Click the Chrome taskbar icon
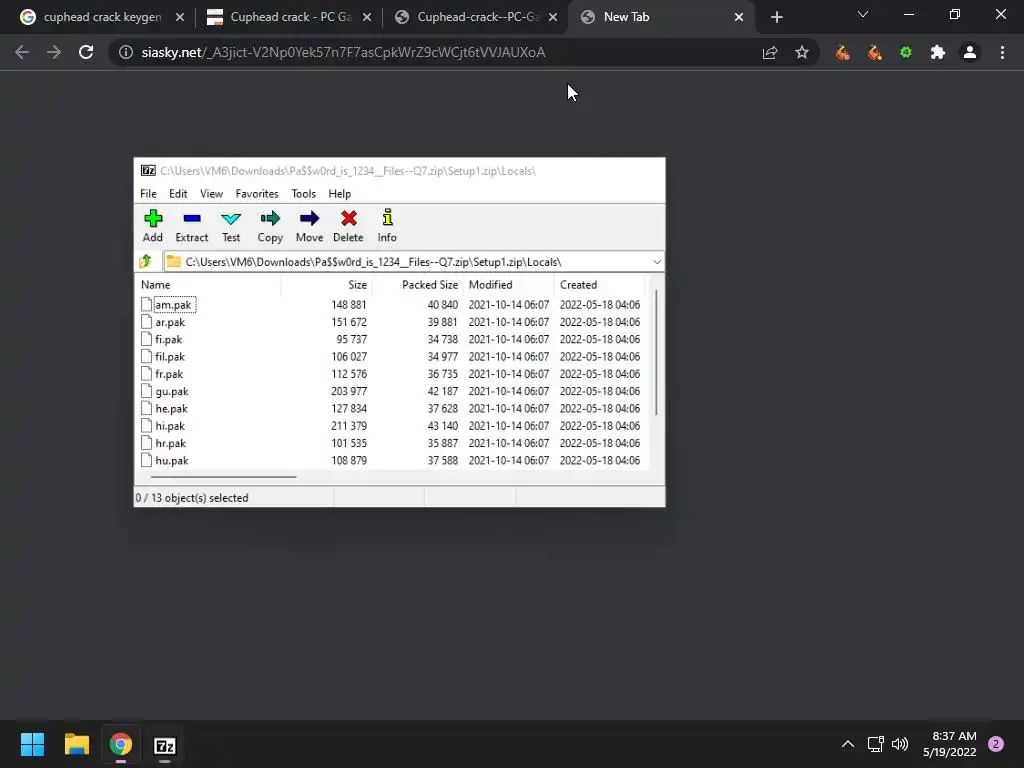The width and height of the screenshot is (1024, 768). tap(120, 744)
